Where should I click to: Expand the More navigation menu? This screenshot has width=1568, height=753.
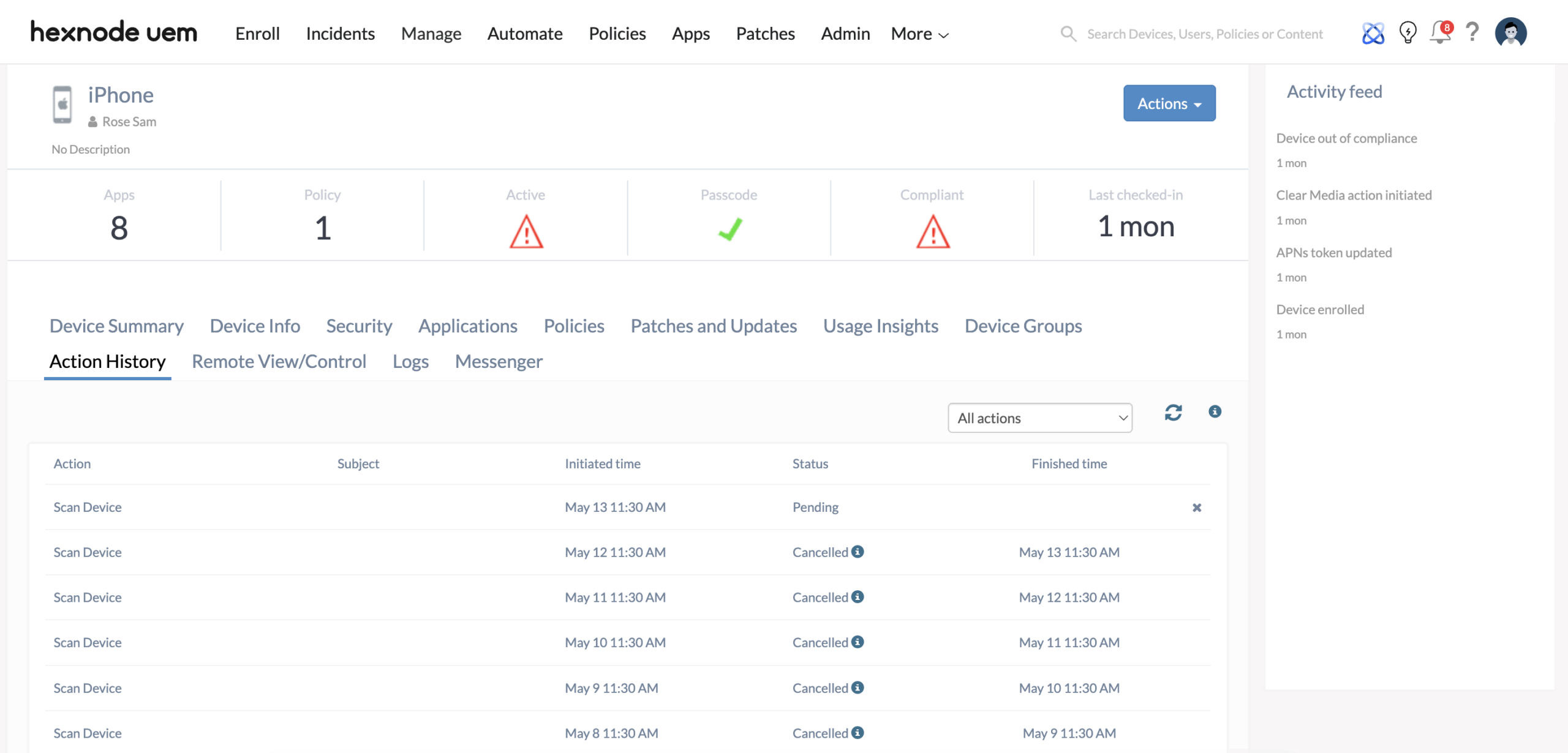click(x=919, y=34)
